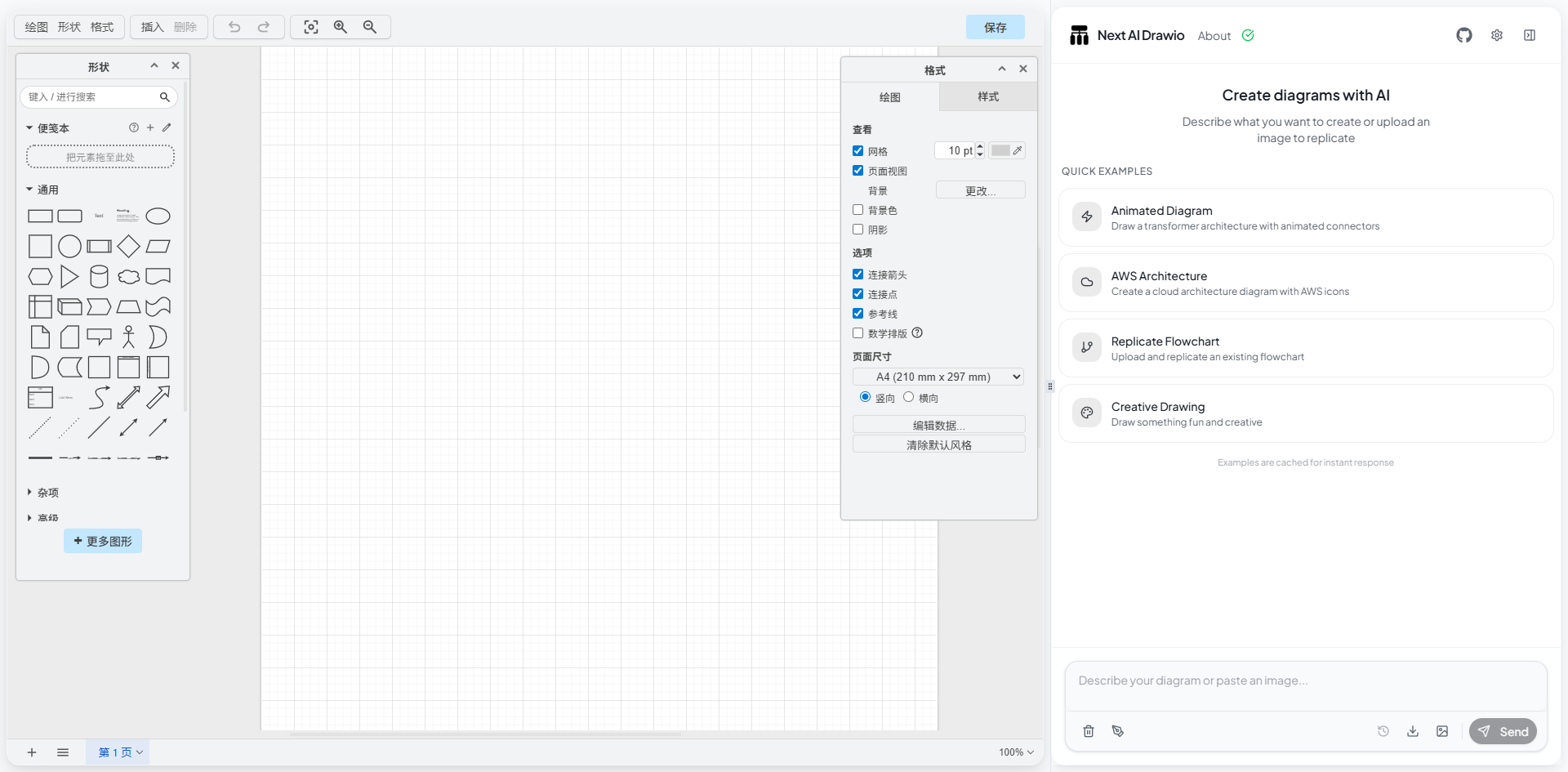Open the 插入 menu

[x=152, y=27]
